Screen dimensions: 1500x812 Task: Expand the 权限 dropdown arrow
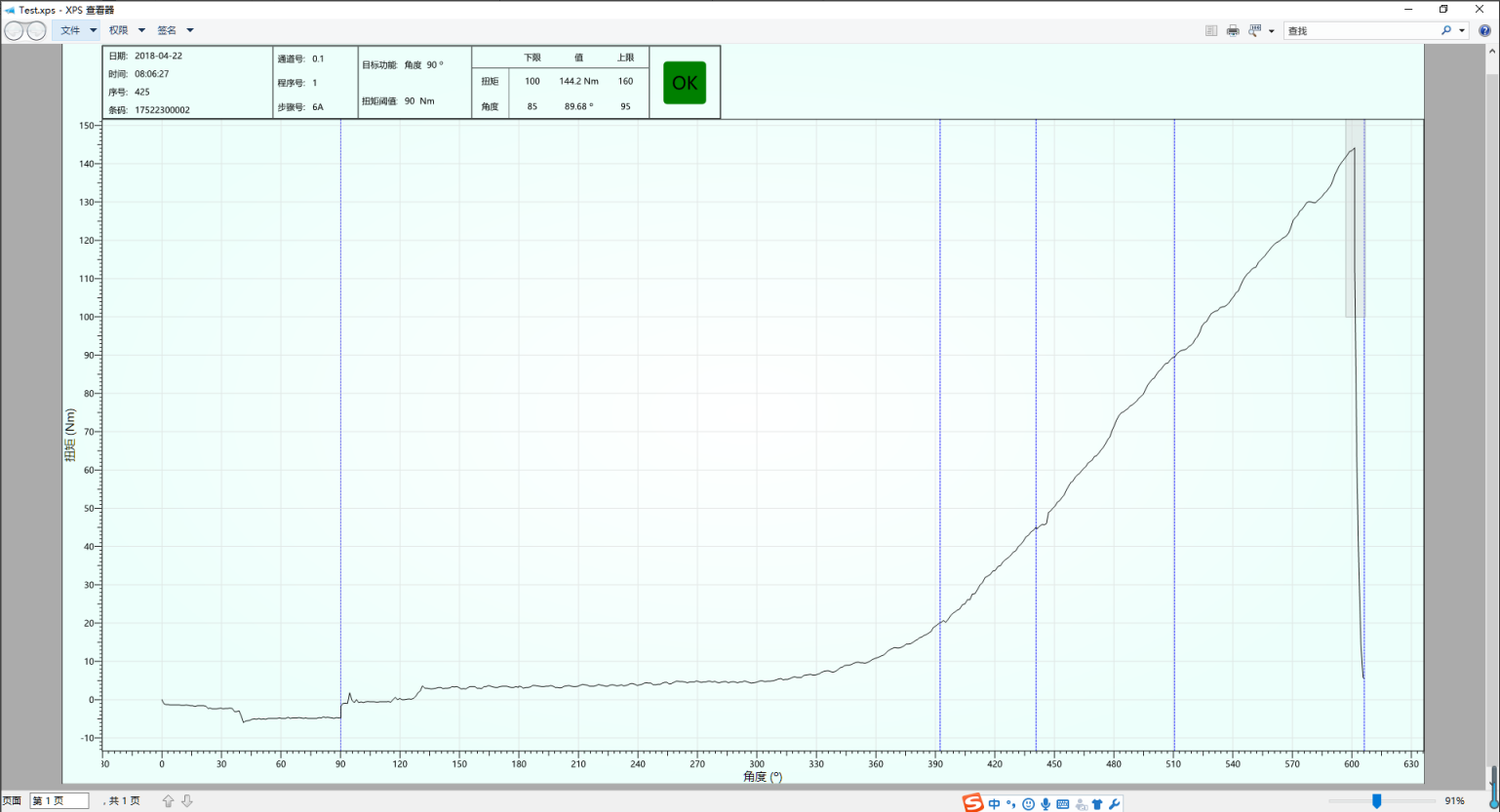[x=141, y=30]
